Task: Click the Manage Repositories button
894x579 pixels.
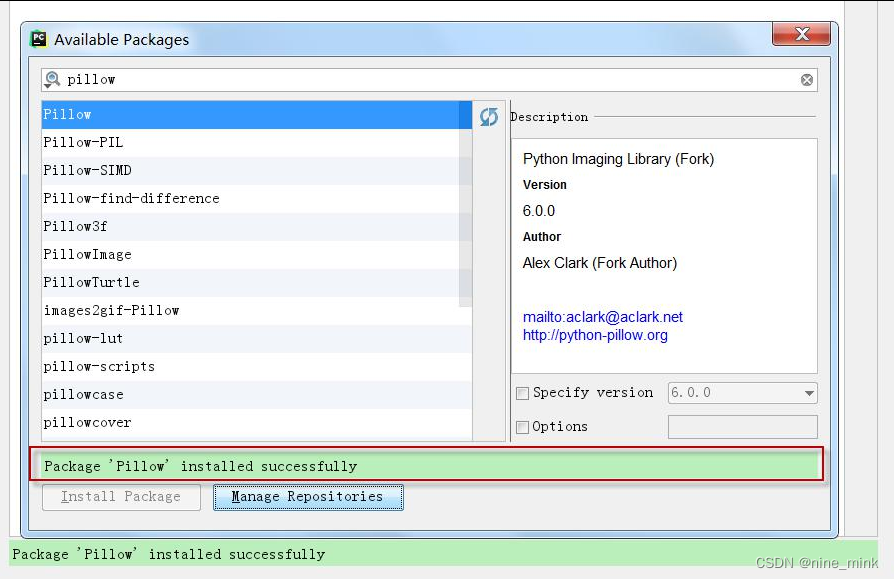Action: 308,497
